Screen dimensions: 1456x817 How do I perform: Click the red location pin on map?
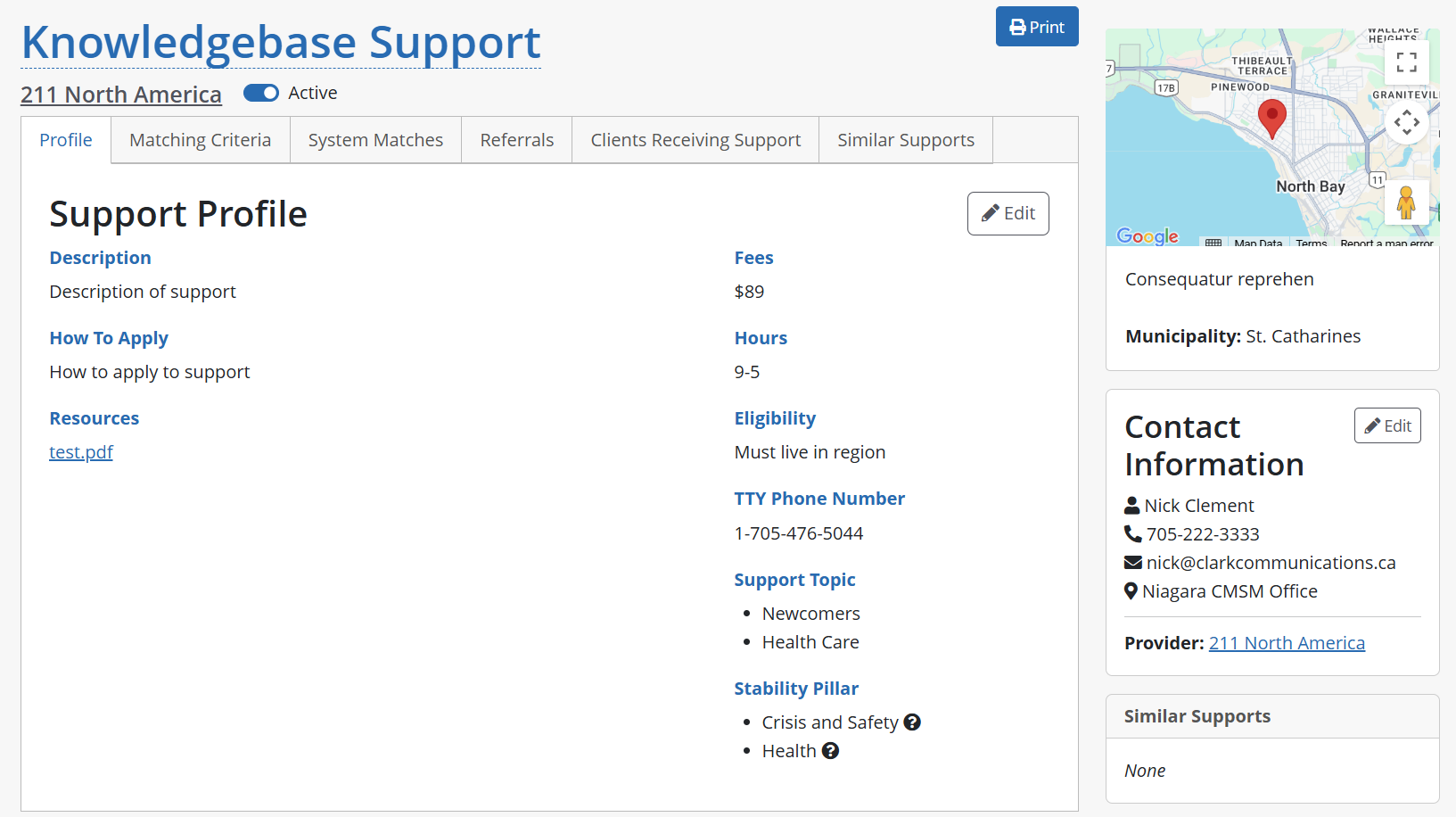click(1271, 117)
